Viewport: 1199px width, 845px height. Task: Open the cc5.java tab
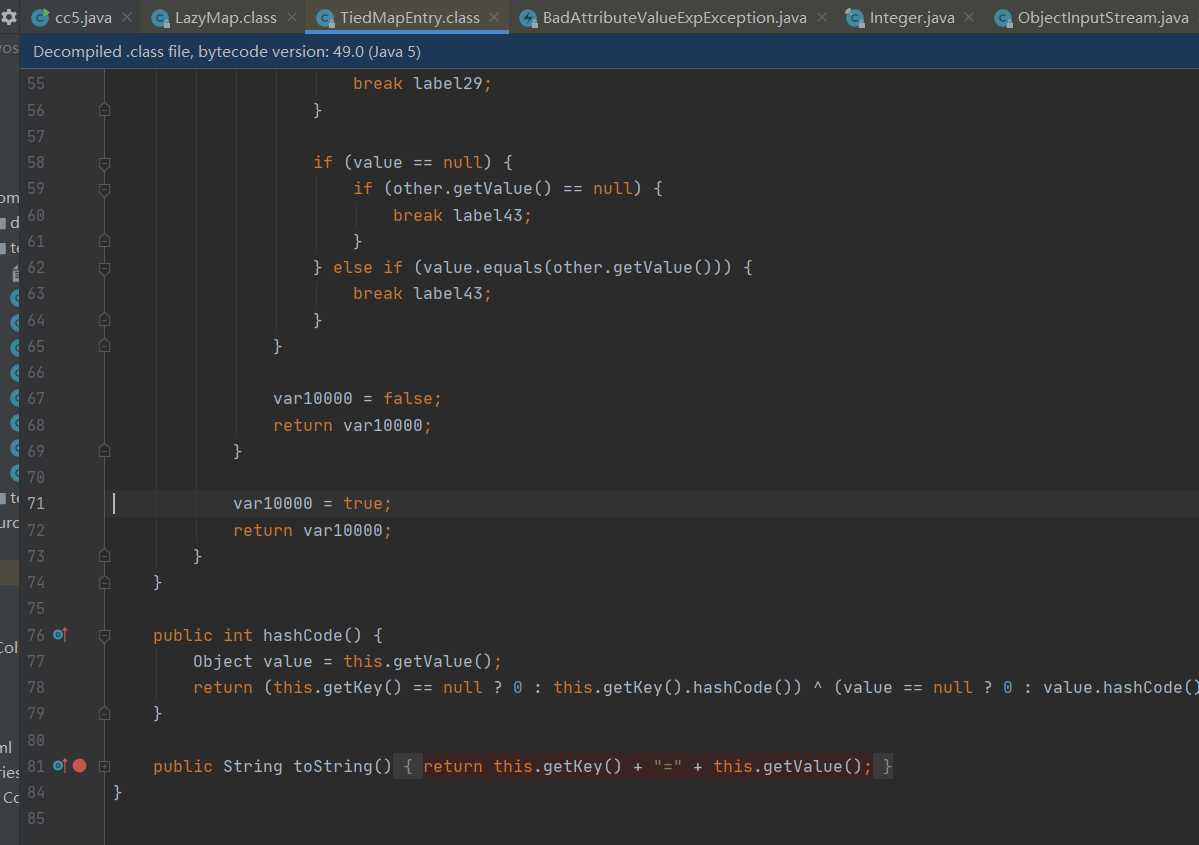coord(83,18)
